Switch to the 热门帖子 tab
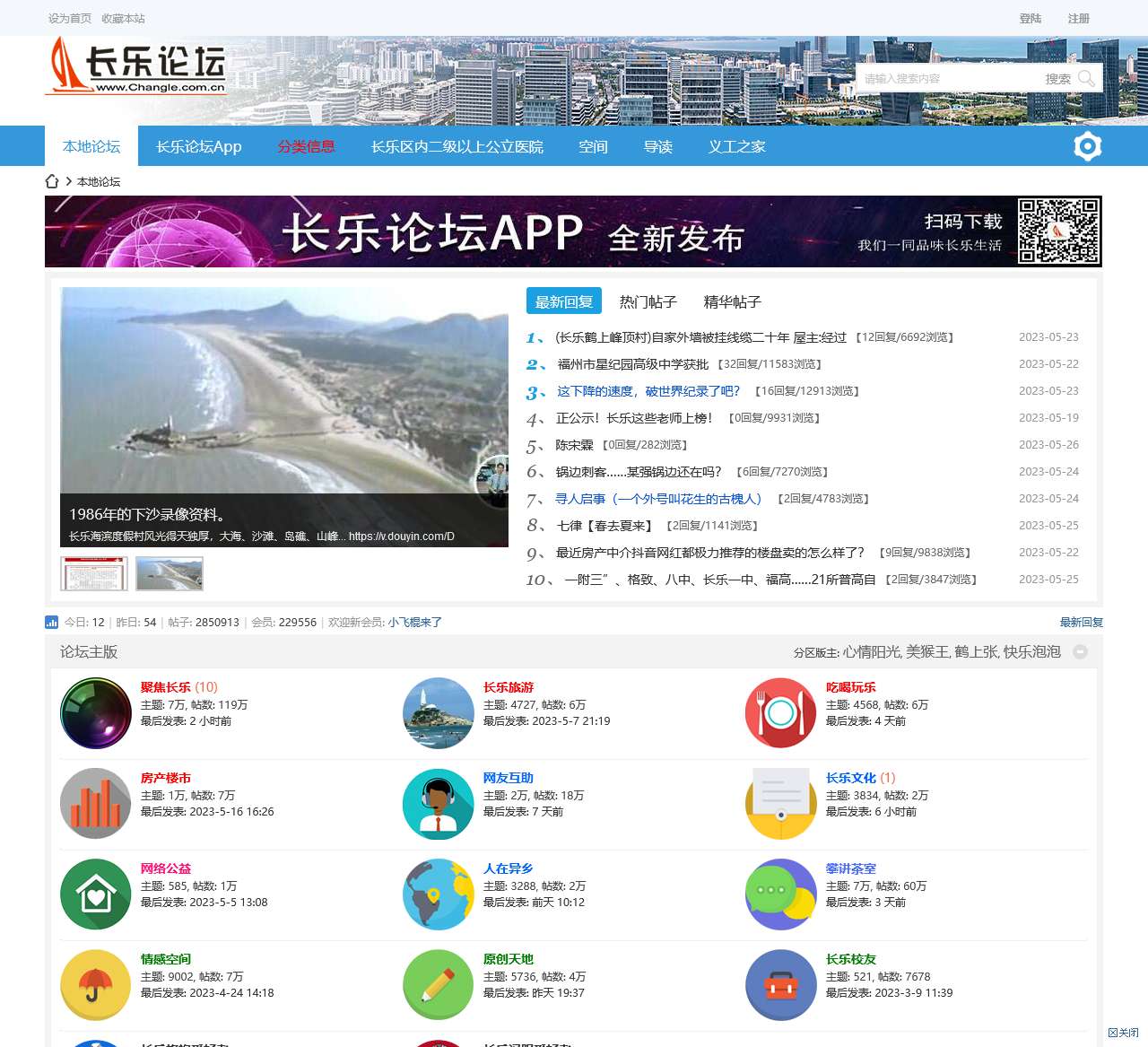This screenshot has height=1047, width=1148. coord(648,302)
